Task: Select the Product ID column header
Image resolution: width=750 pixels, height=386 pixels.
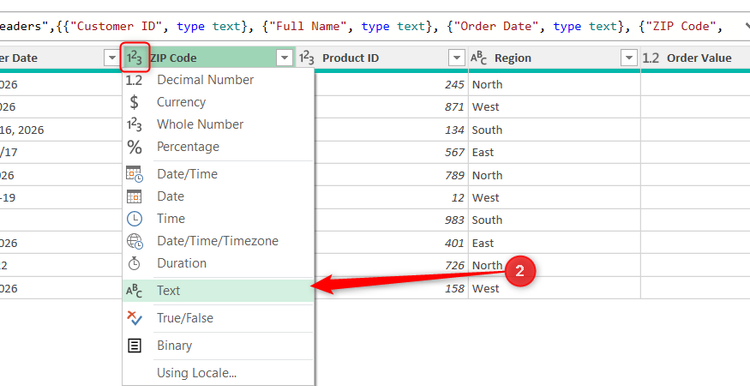Action: point(382,58)
